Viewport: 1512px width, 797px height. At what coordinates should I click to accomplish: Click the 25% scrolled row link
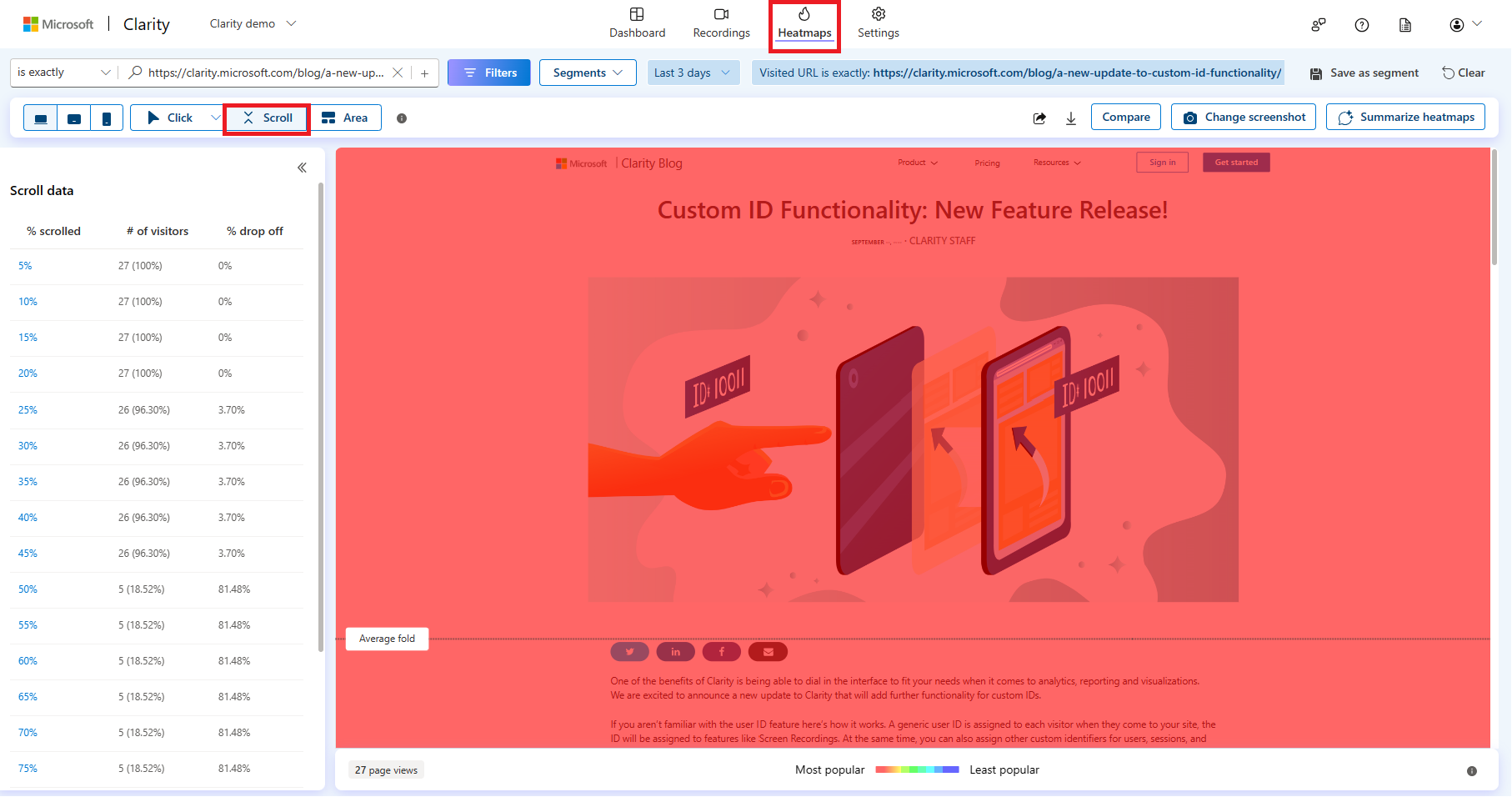coord(28,410)
